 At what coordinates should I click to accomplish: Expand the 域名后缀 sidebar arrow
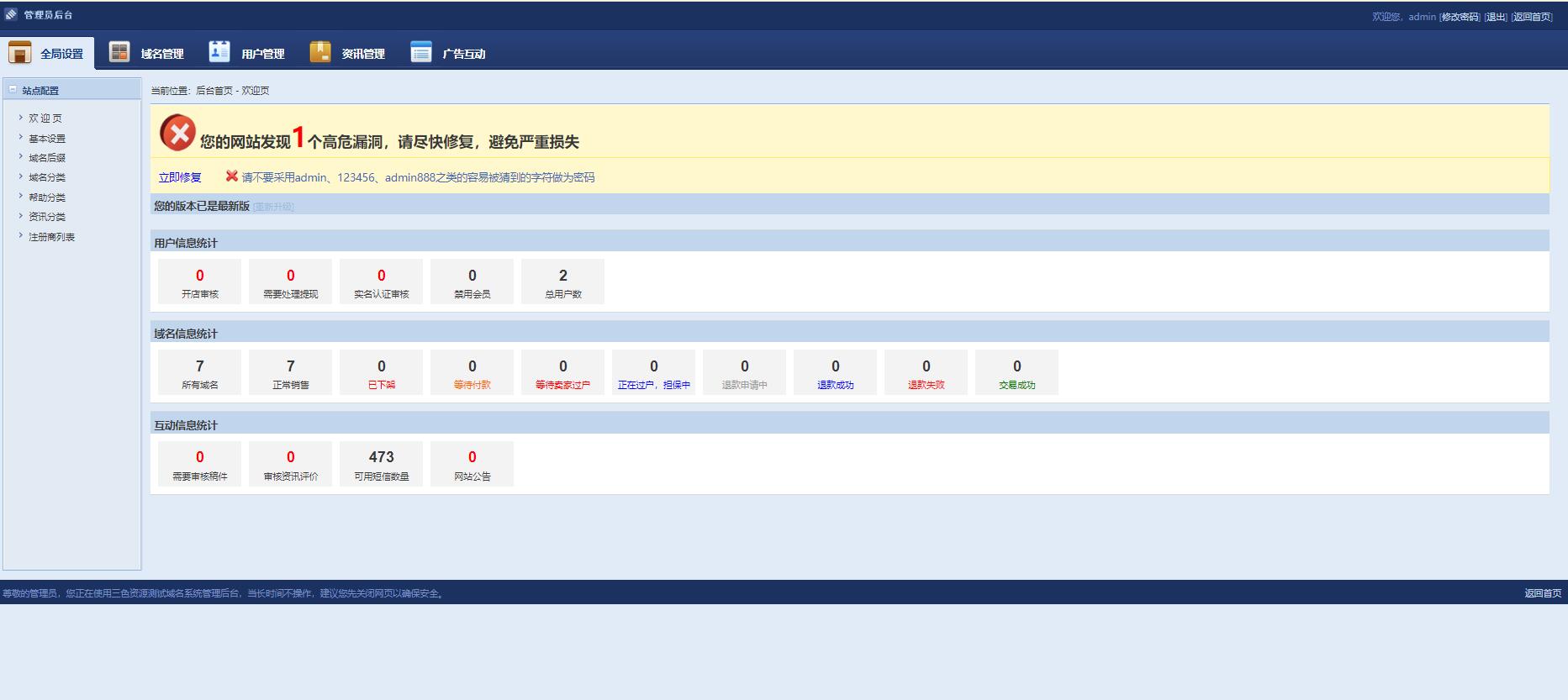click(x=21, y=157)
